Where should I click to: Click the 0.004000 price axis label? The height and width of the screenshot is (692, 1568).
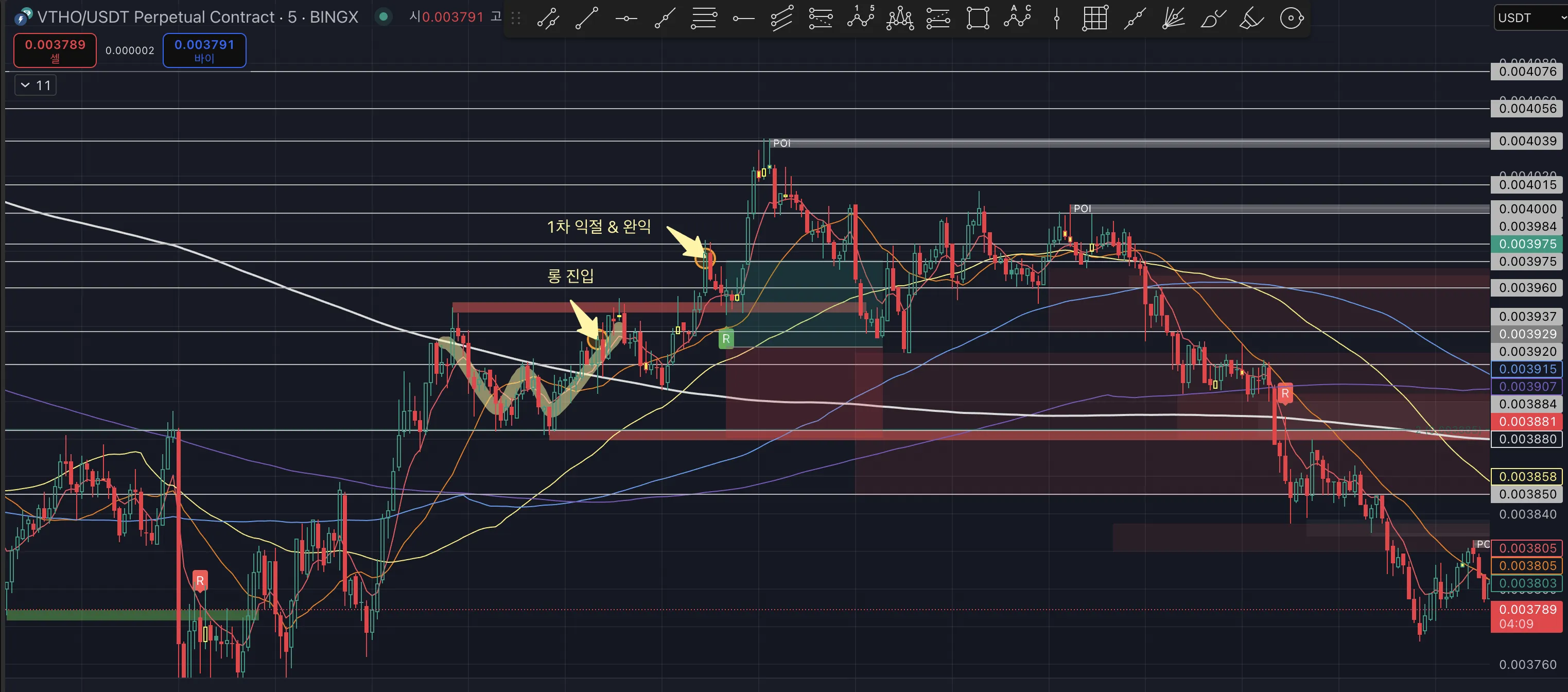point(1527,209)
